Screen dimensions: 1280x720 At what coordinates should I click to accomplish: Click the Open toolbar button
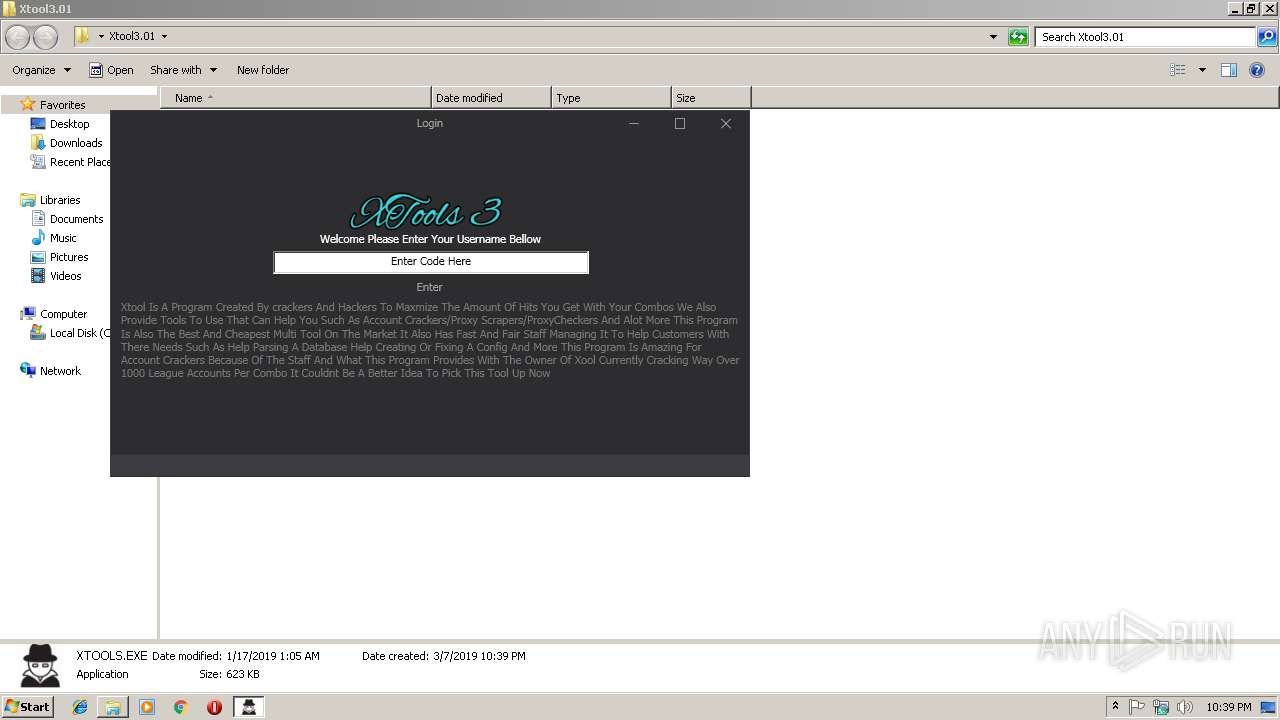[x=111, y=70]
